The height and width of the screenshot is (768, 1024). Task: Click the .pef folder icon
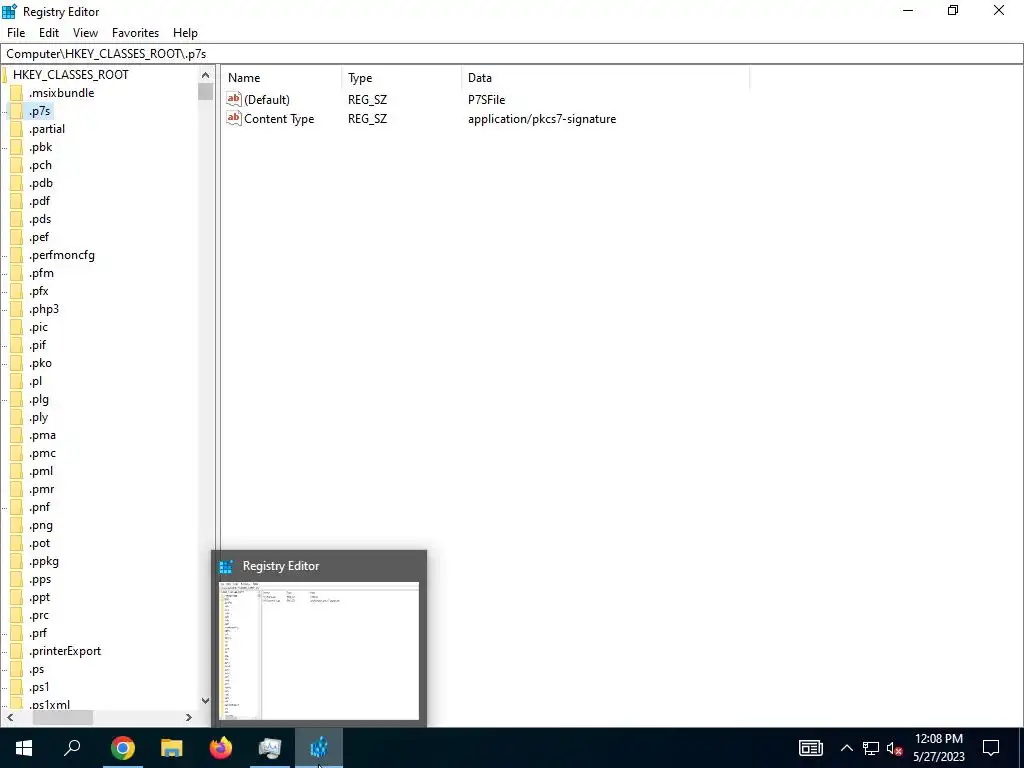pos(16,237)
